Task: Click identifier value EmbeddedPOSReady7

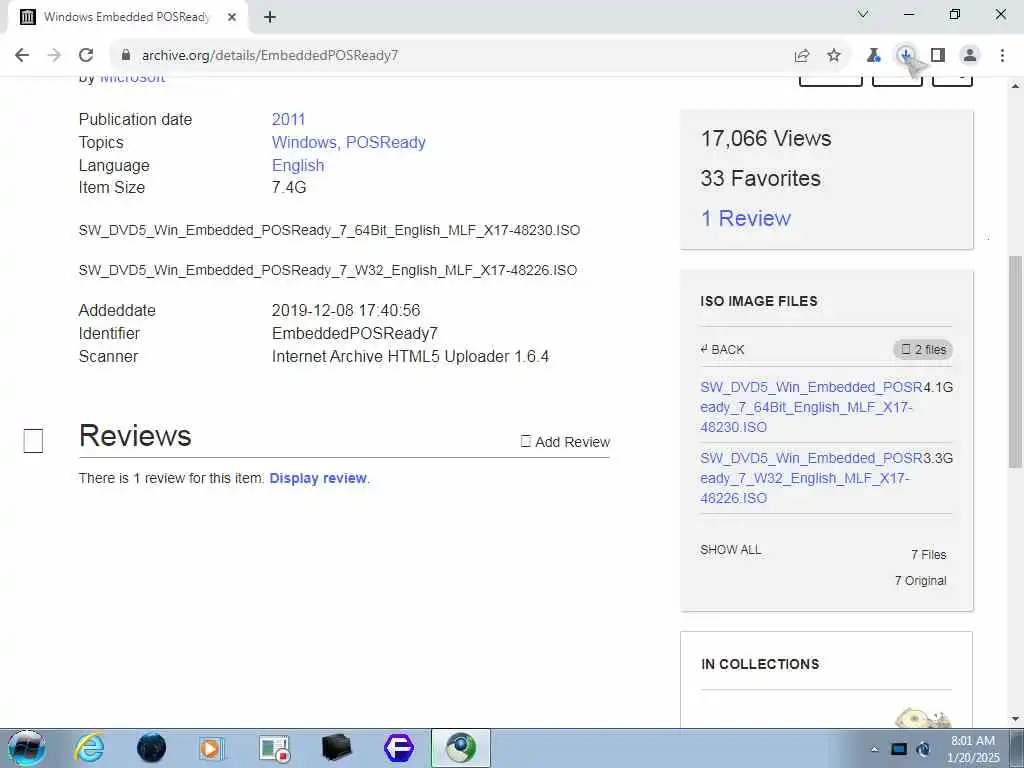Action: point(355,334)
